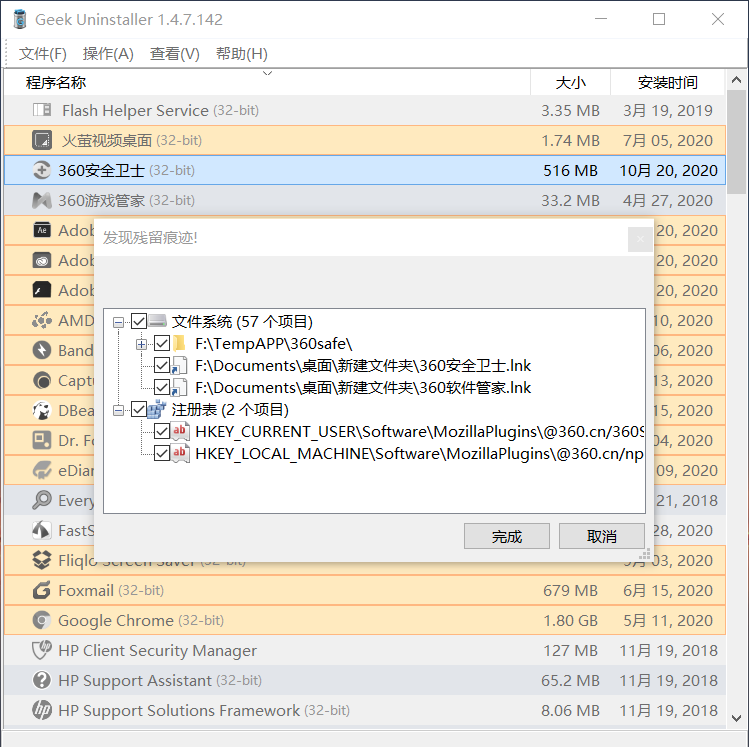Screen dimensions: 749x747
Task: Click the Everything magnifier icon
Action: (42, 500)
